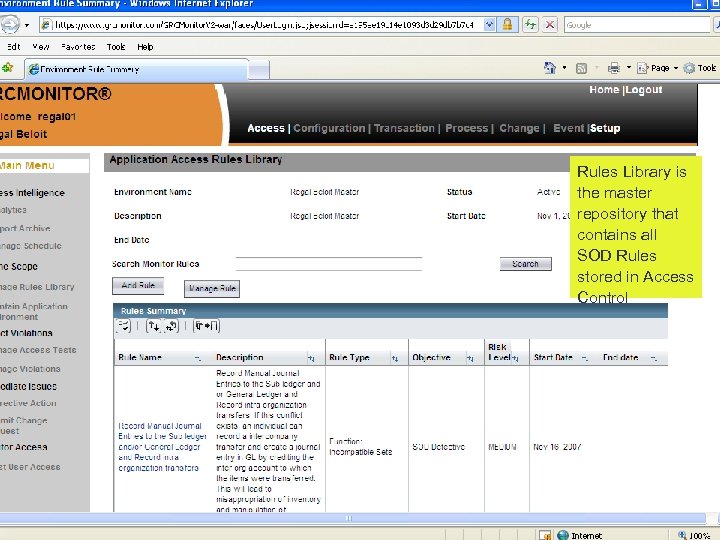The height and width of the screenshot is (540, 720).
Task: Open a new blank browser tab
Action: tap(259, 70)
